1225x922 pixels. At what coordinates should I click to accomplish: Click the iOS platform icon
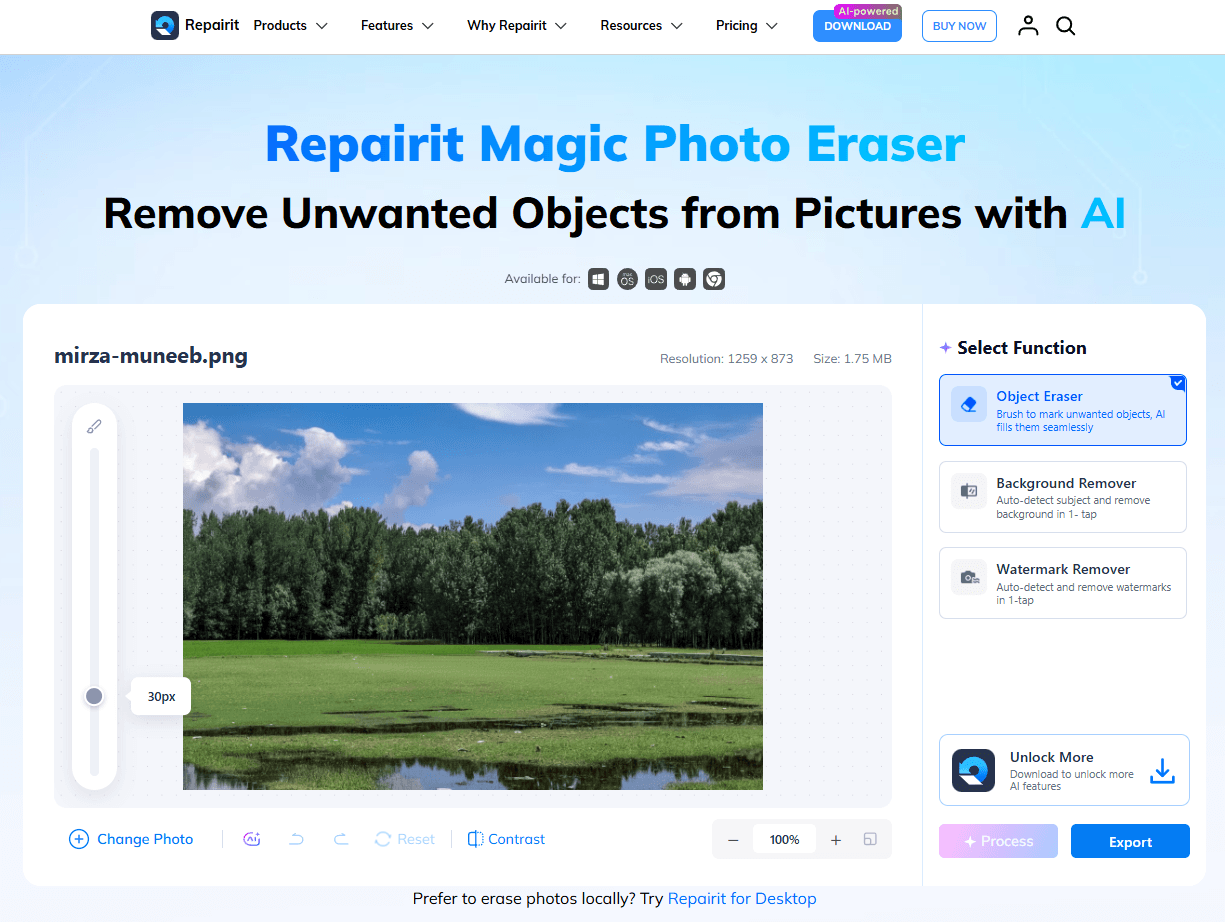pyautogui.click(x=656, y=279)
